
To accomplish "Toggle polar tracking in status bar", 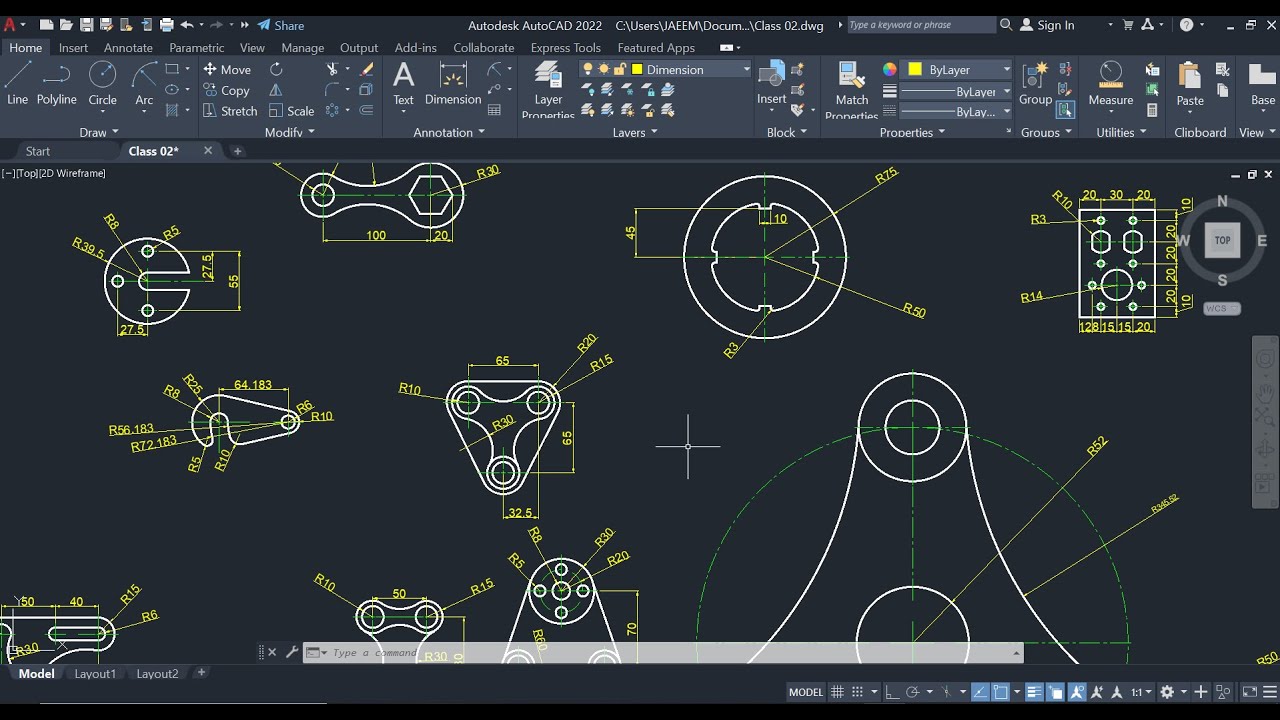I will (912, 692).
